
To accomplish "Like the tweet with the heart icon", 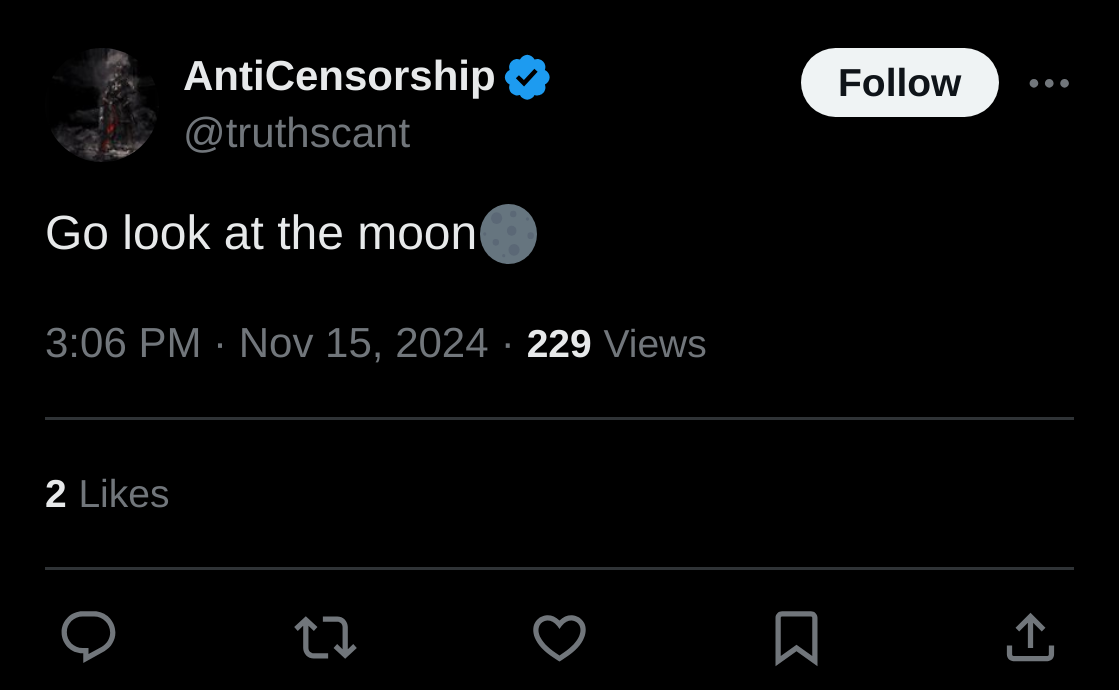I will (560, 637).
